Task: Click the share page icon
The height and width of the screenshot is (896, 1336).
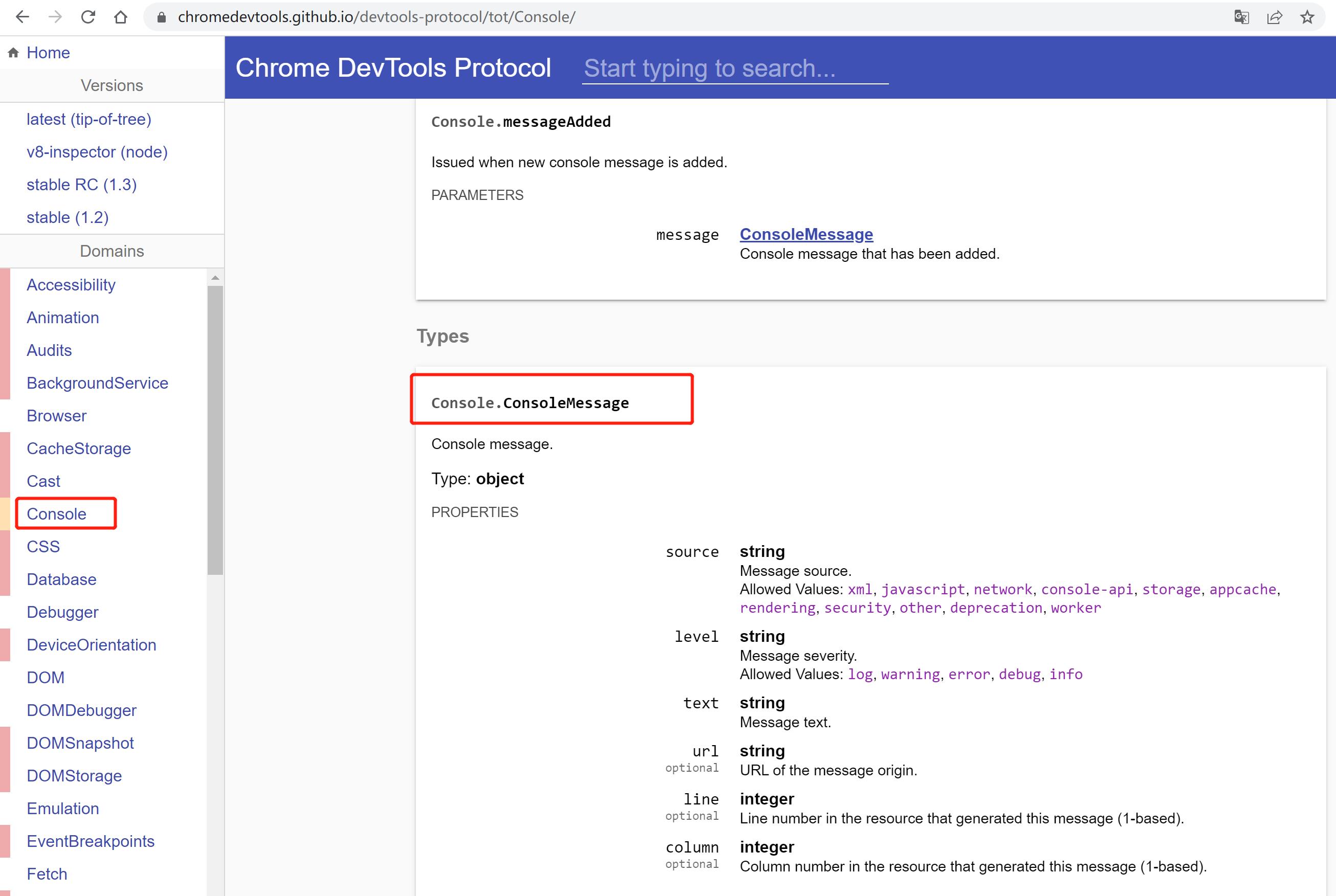Action: [1274, 16]
